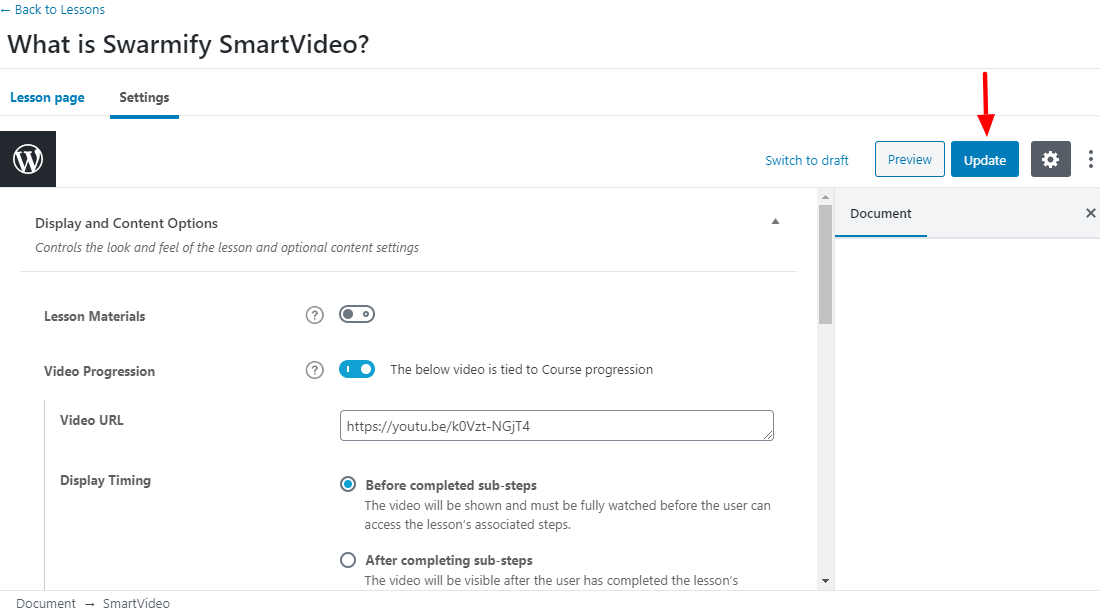Close the Document sidebar panel

pyautogui.click(x=1090, y=213)
